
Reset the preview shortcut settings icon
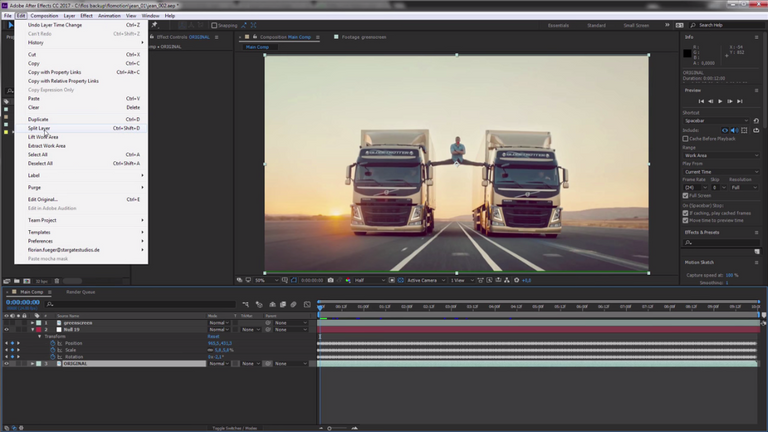tap(756, 120)
